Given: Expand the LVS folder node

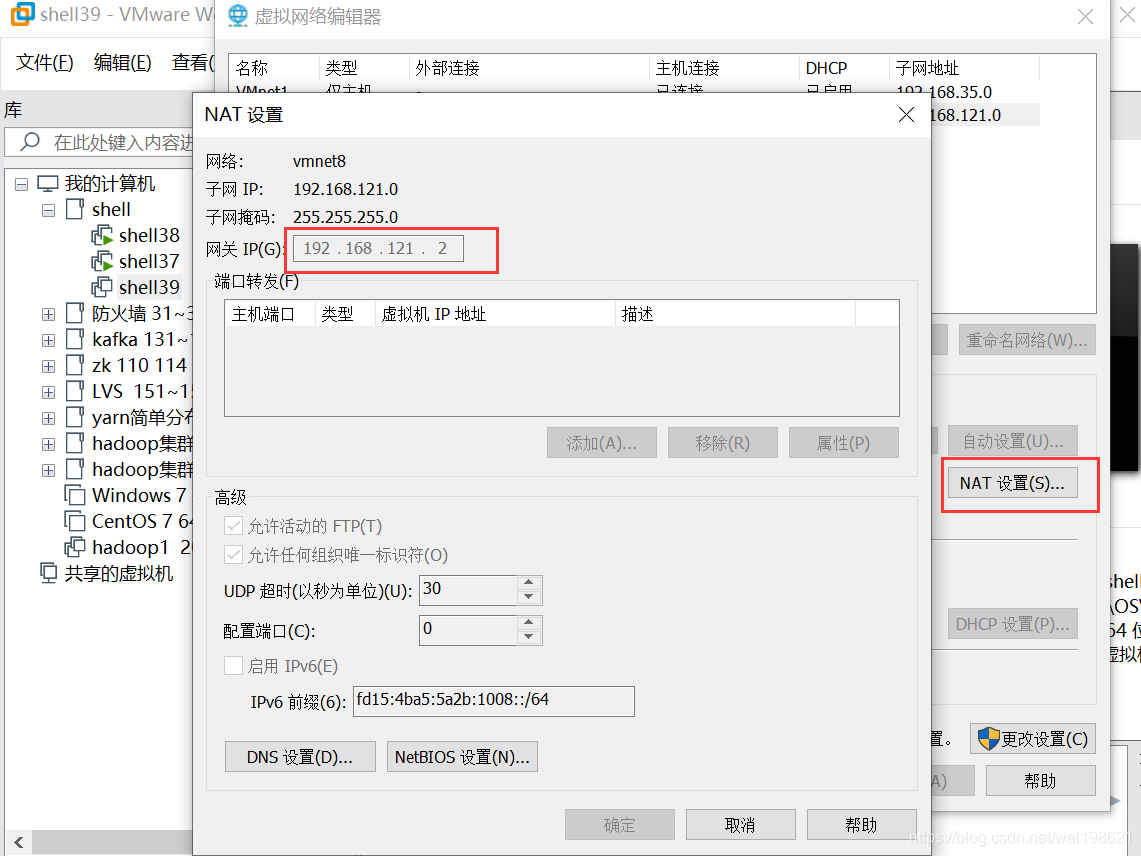Looking at the screenshot, I should click(48, 392).
